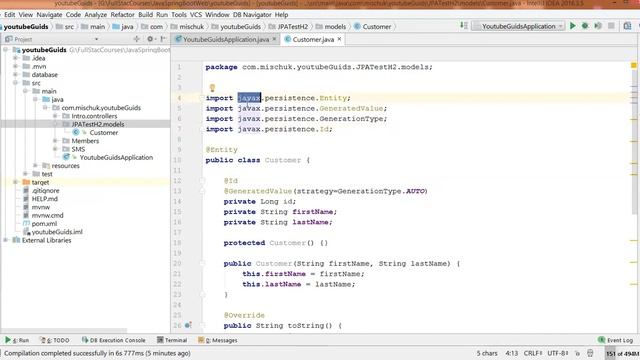
Task: Select Customer class in project tree
Action: (x=104, y=133)
